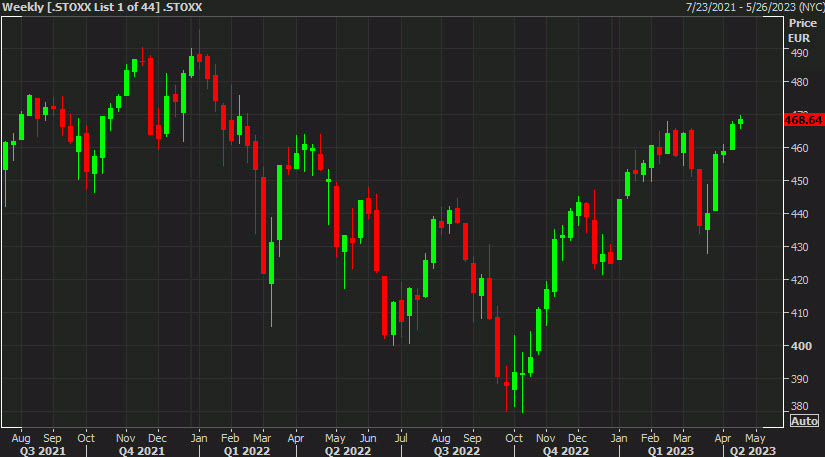Click the date range 7/23/2021 - 5/26/2023
Viewport: 825px width, 457px height.
tap(754, 7)
